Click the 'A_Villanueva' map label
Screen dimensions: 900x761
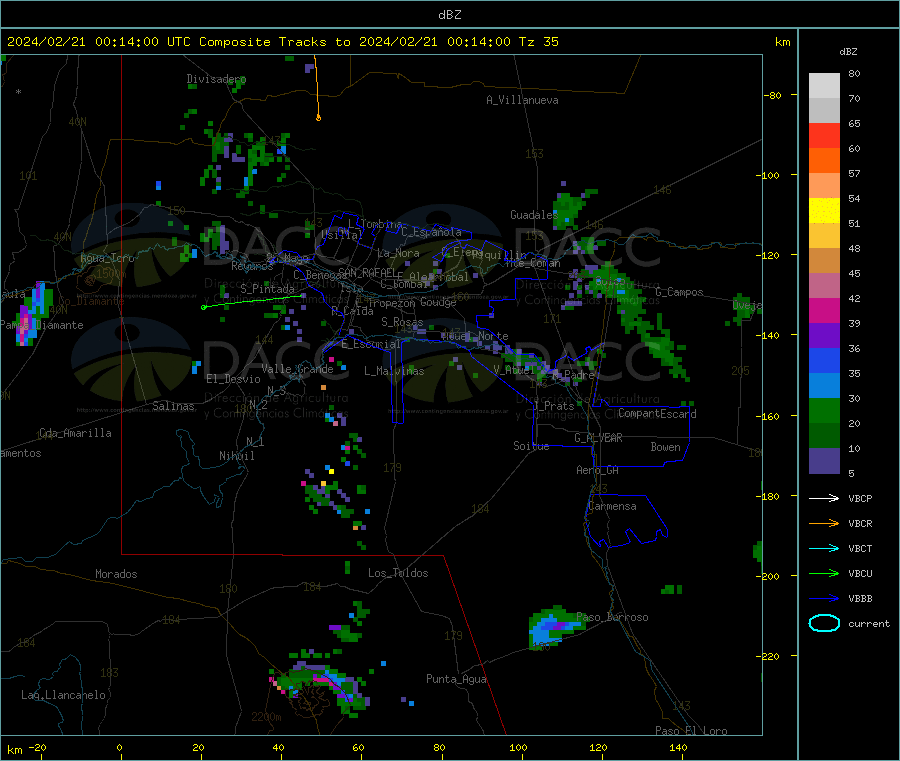522,100
